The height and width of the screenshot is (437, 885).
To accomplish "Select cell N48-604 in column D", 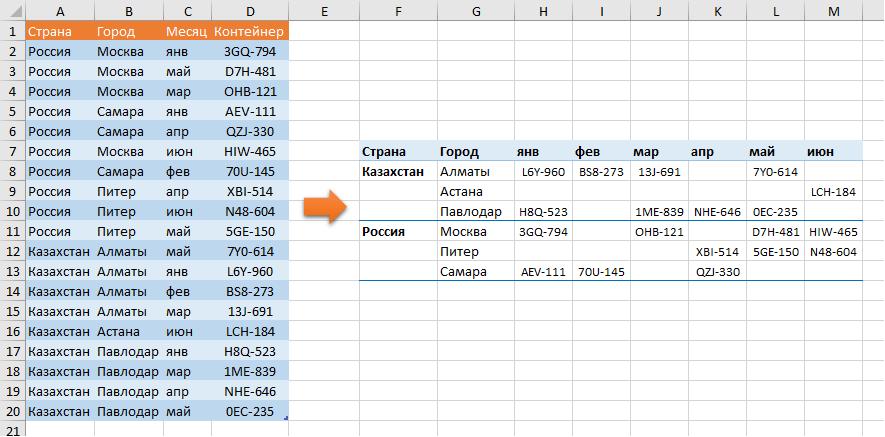I will point(250,212).
